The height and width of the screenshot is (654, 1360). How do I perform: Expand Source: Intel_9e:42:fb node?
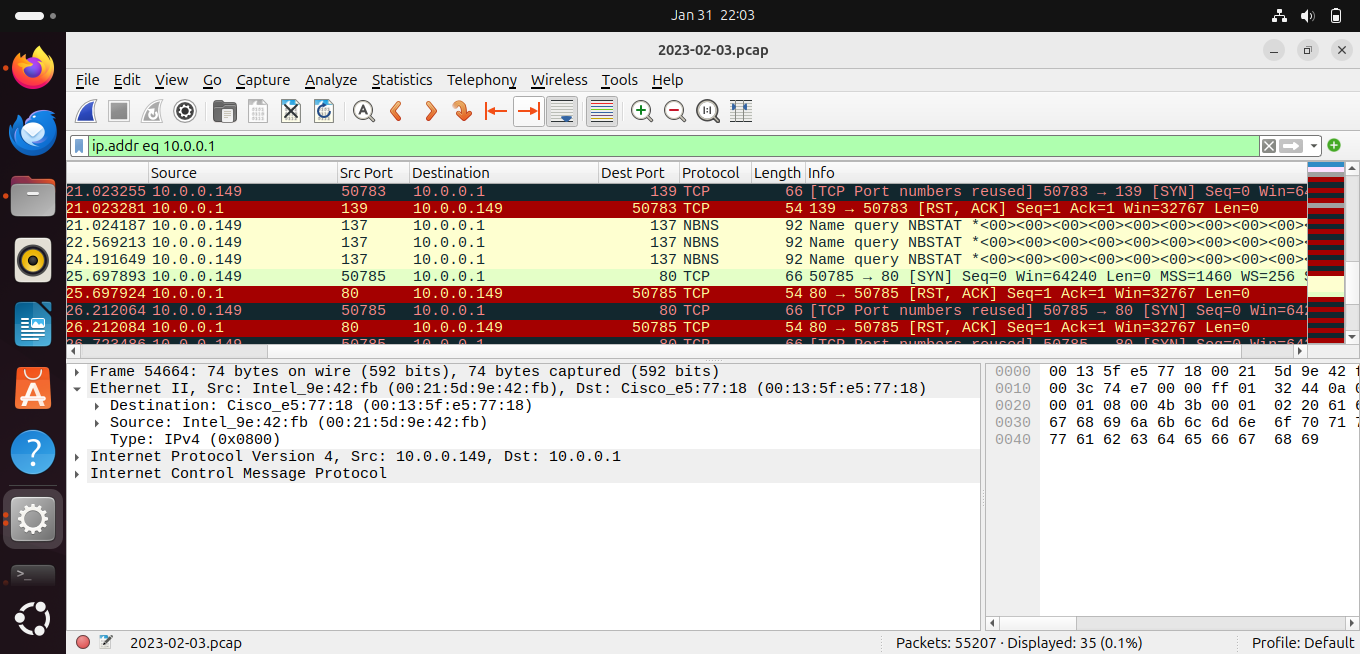pos(97,423)
